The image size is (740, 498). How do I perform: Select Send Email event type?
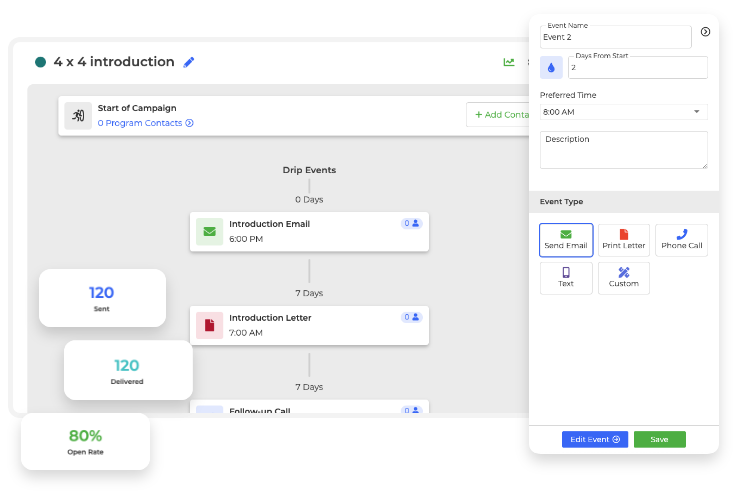click(566, 240)
